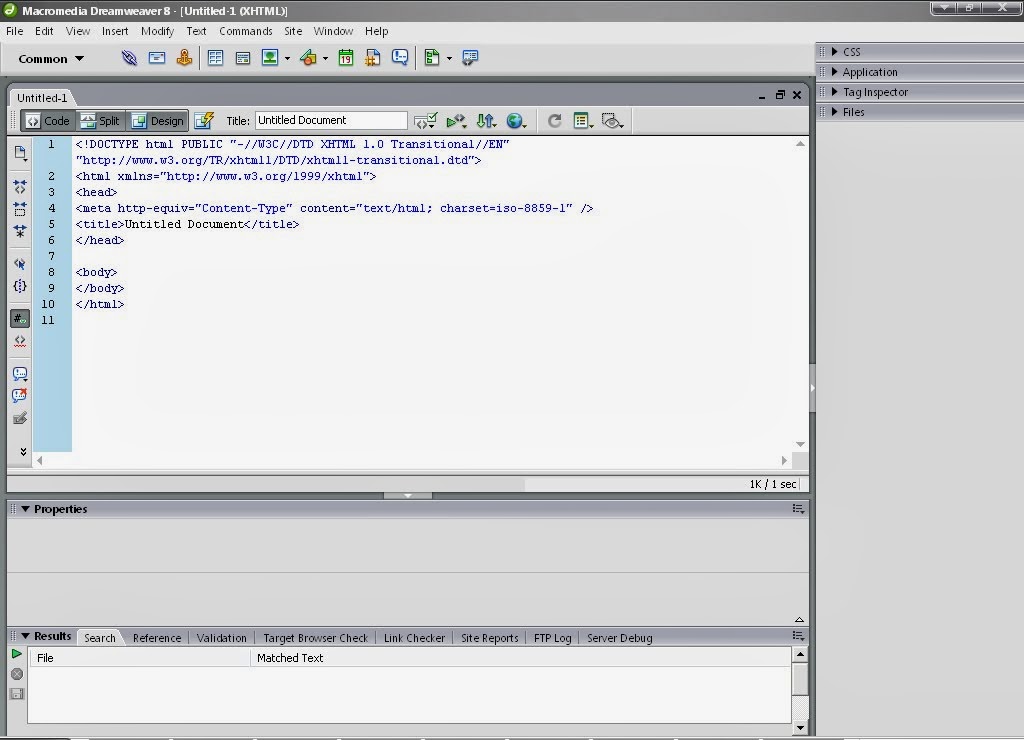Open the Site Reports tab
The width and height of the screenshot is (1024, 740).
[489, 638]
